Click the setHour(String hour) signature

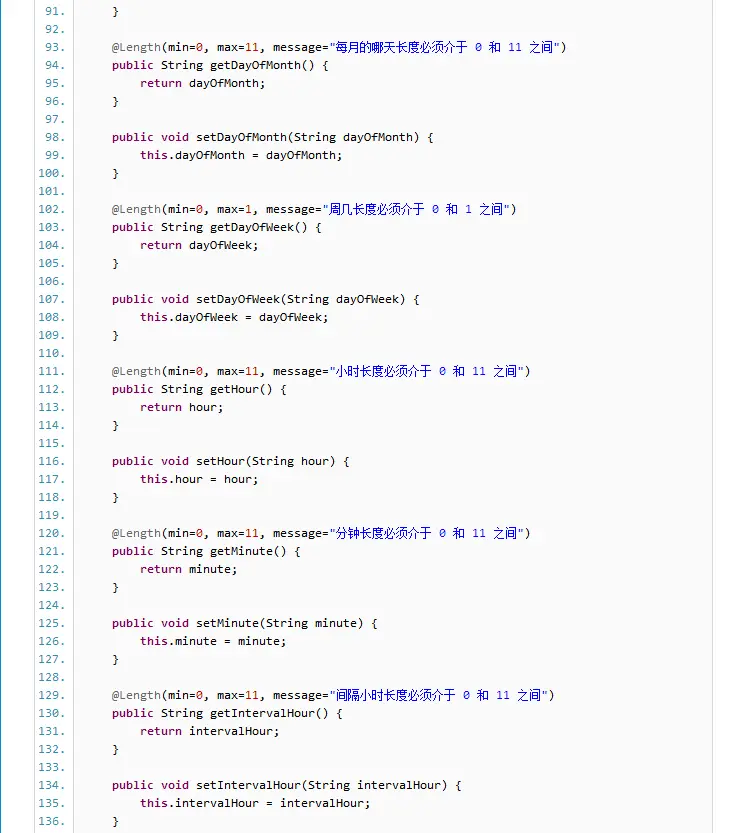pos(231,461)
